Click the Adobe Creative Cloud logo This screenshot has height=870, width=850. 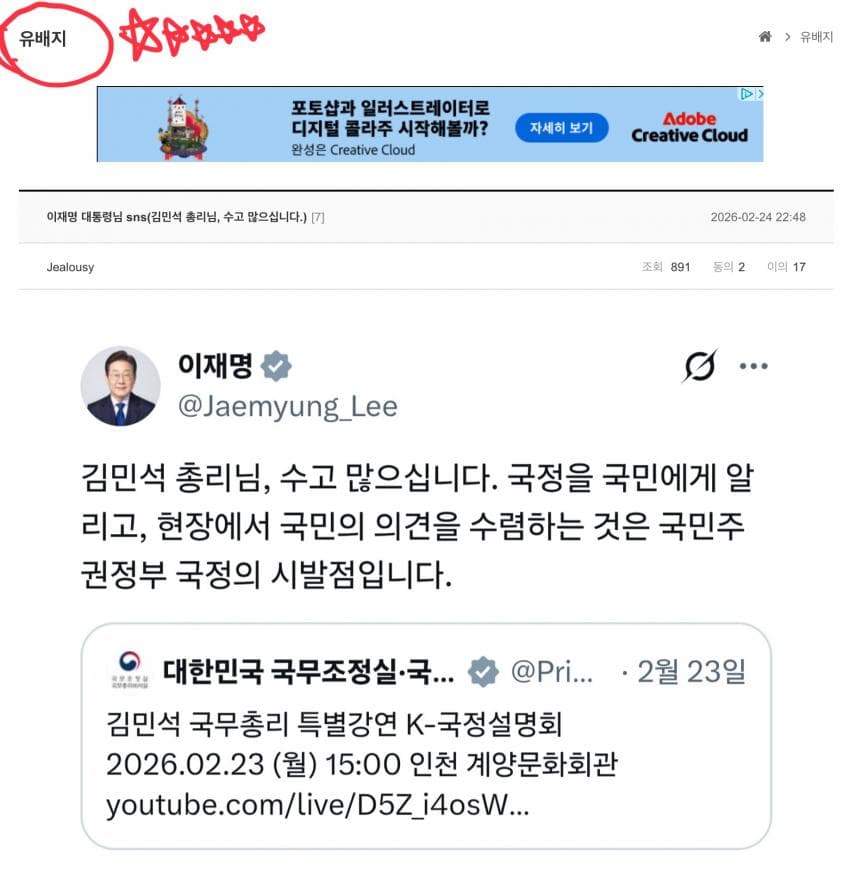point(690,128)
